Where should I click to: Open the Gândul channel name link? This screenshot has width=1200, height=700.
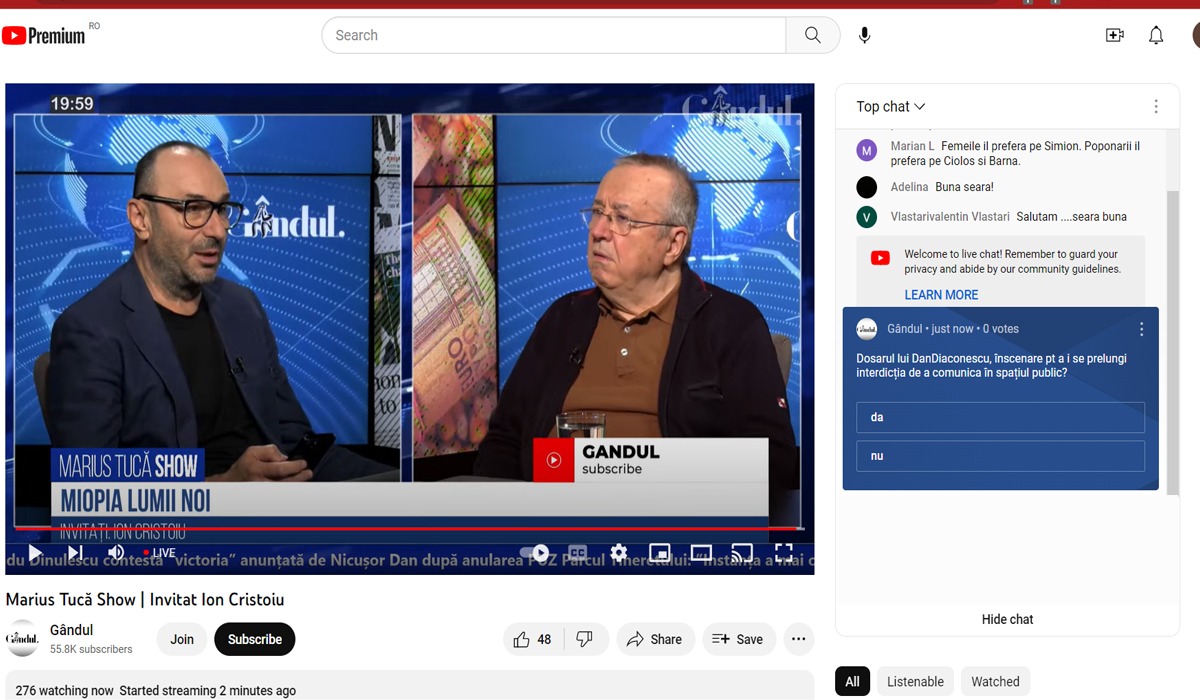pyautogui.click(x=72, y=630)
